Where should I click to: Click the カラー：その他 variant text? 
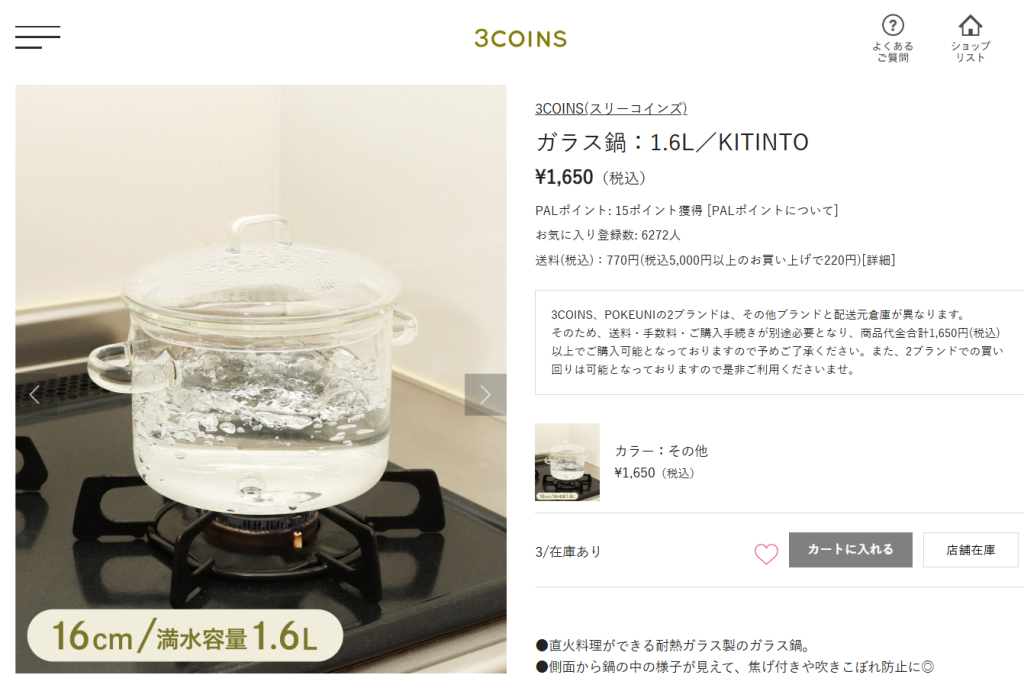(661, 450)
